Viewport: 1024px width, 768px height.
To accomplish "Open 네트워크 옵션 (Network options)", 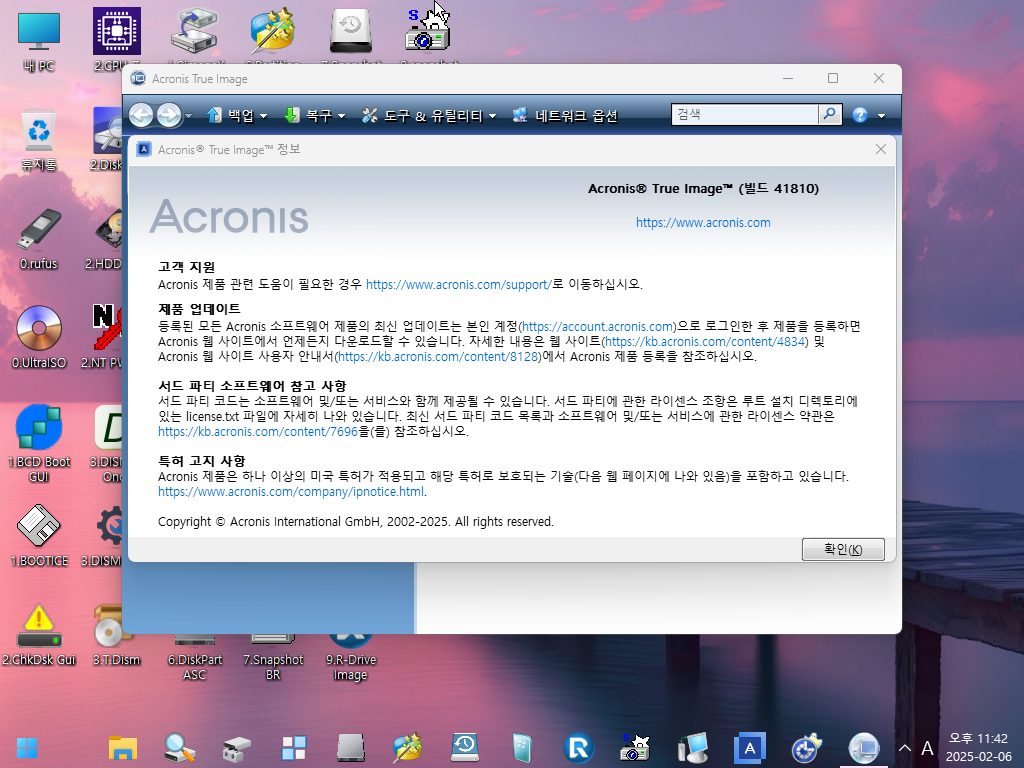I will point(565,116).
